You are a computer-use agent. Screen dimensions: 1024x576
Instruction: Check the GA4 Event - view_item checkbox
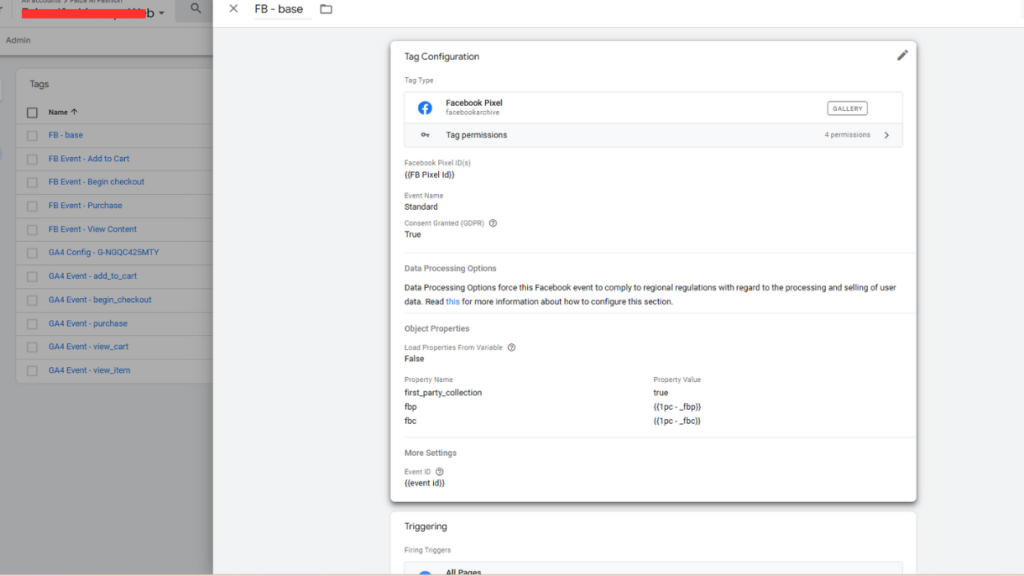tap(32, 371)
